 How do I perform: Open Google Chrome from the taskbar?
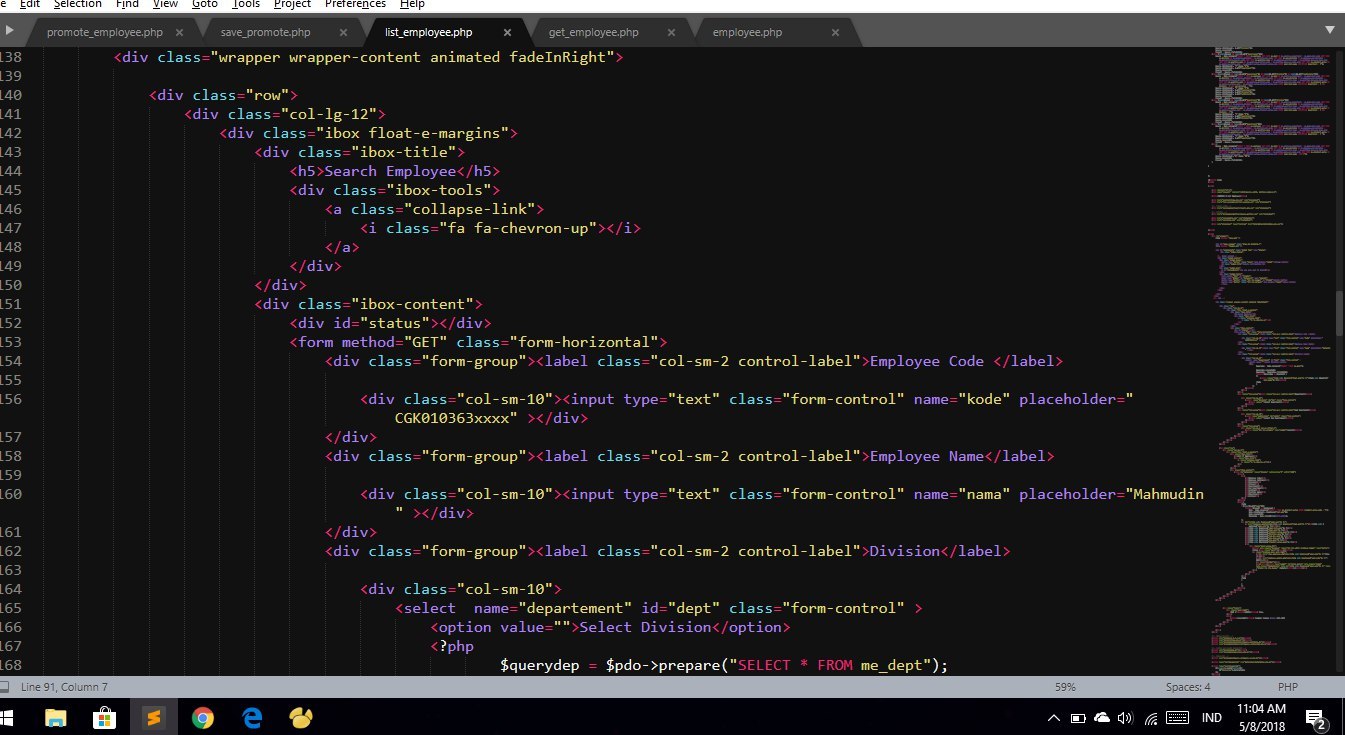coord(203,717)
